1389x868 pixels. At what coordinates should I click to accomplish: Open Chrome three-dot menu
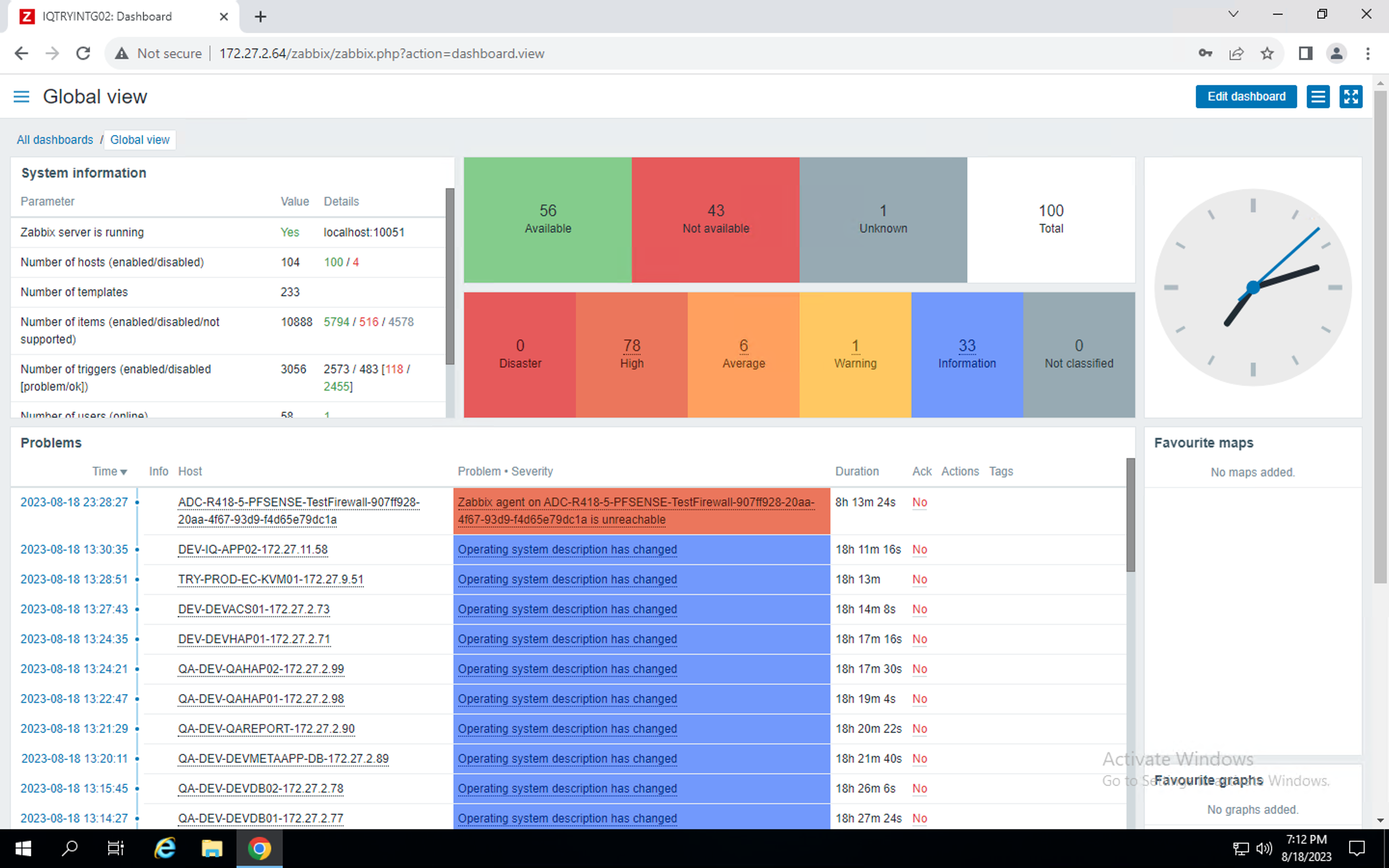[x=1368, y=54]
